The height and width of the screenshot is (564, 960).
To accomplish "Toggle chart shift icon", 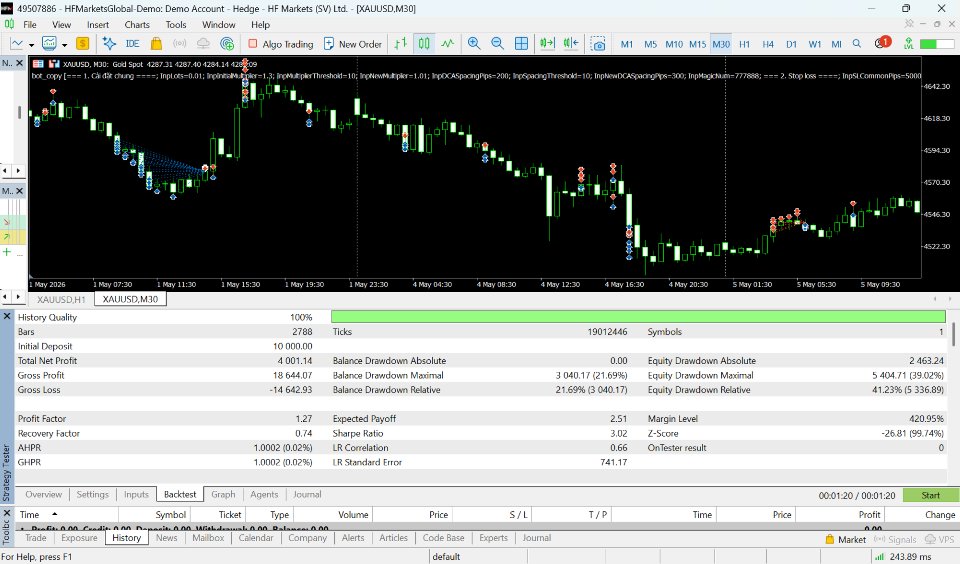I will [x=571, y=43].
